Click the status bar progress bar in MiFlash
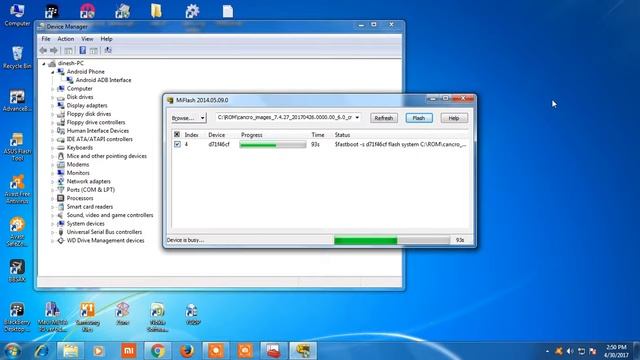 point(392,240)
